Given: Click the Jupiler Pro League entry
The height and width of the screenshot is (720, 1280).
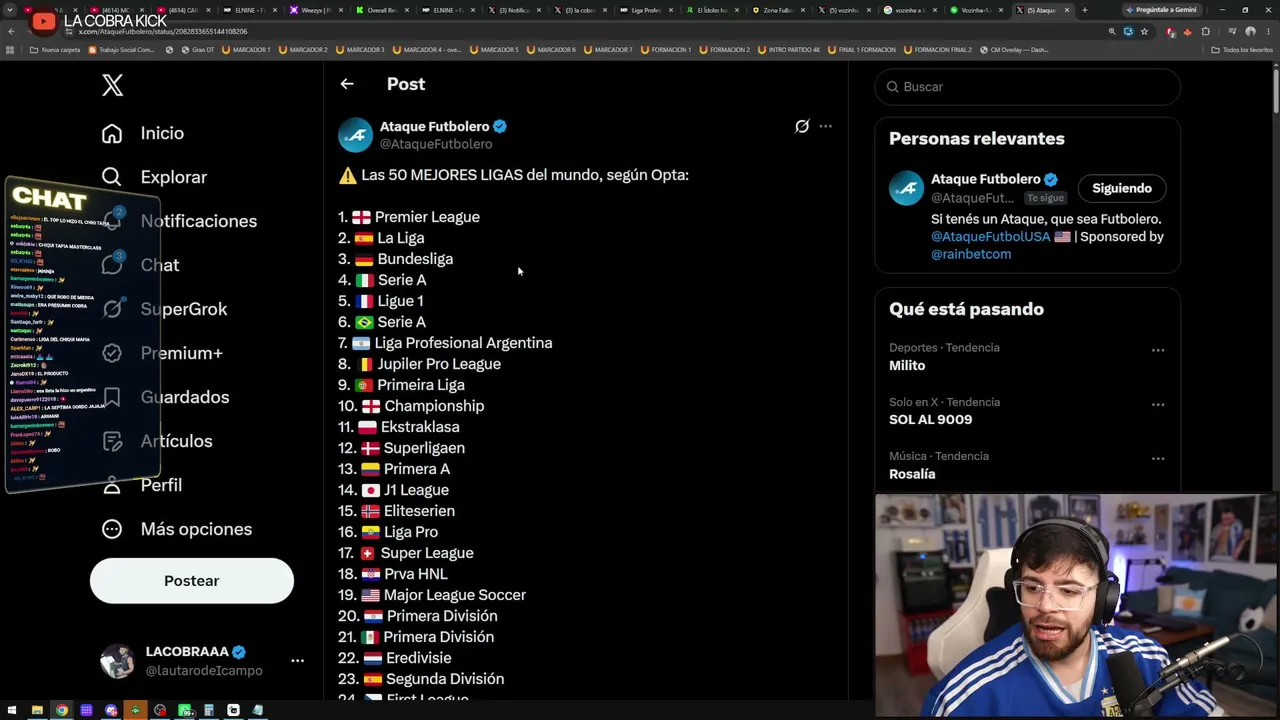Looking at the screenshot, I should click(x=439, y=364).
